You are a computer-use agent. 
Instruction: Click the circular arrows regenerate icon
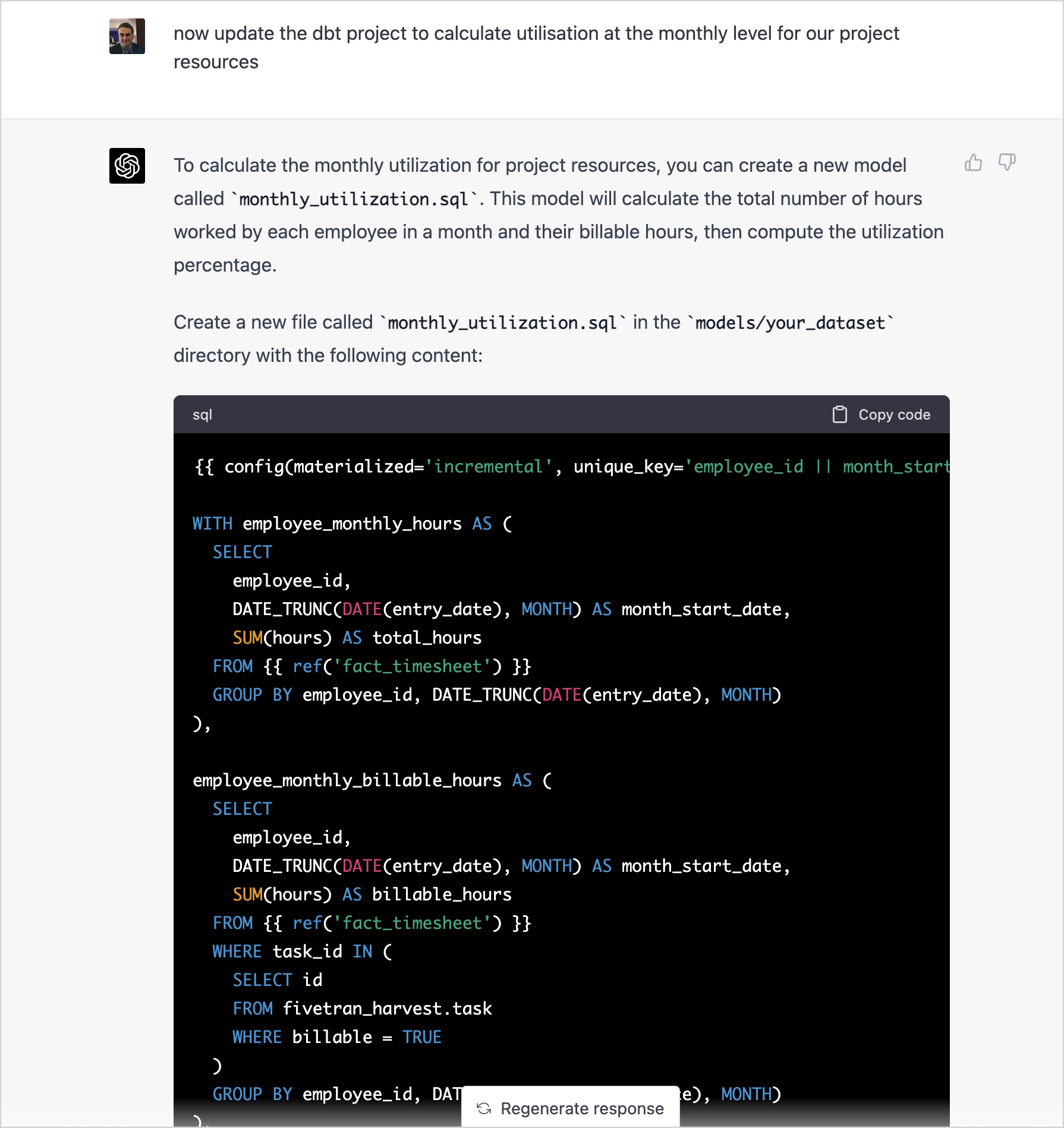tap(484, 1108)
